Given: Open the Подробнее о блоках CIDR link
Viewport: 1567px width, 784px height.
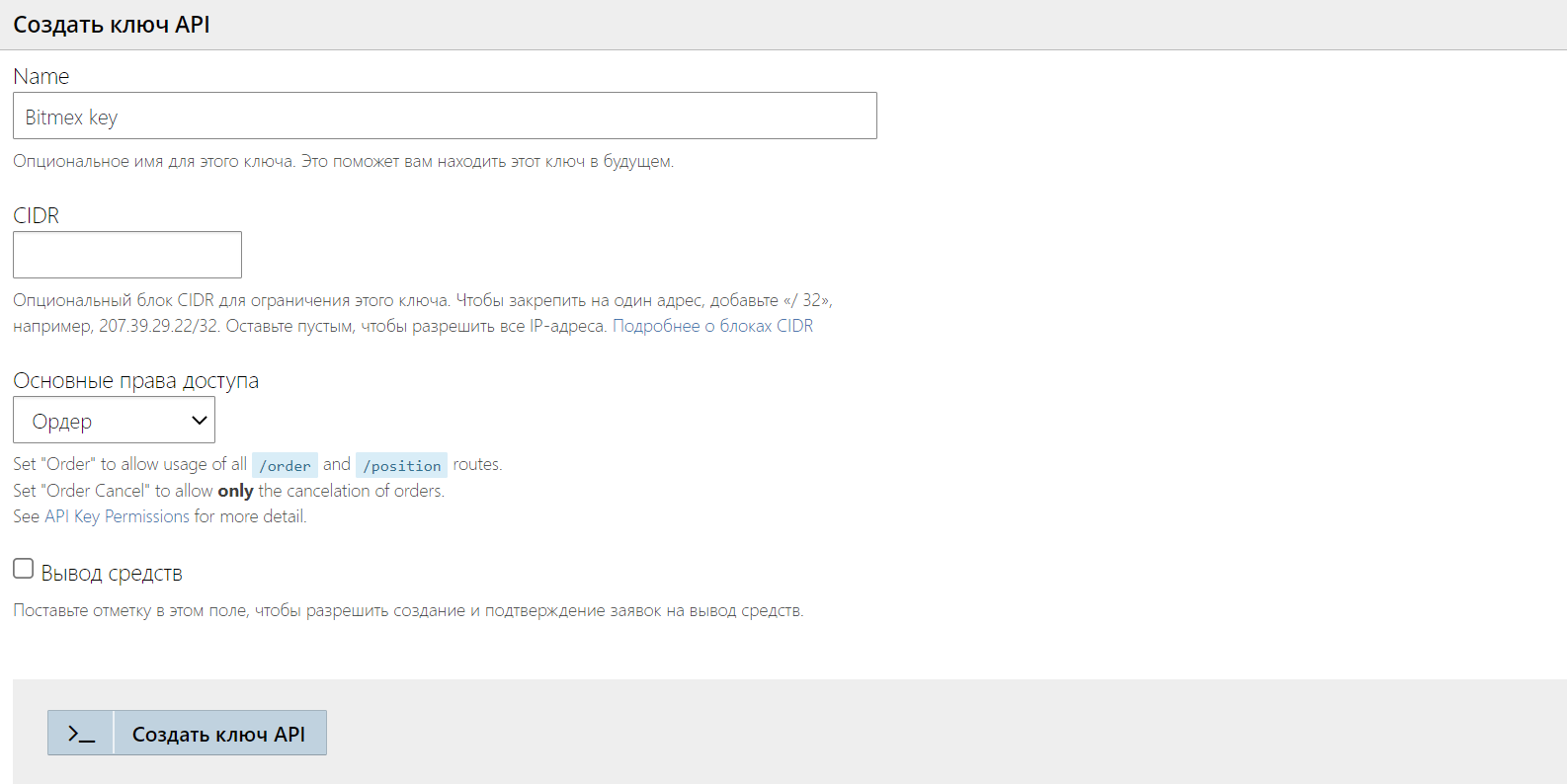Looking at the screenshot, I should [x=712, y=326].
